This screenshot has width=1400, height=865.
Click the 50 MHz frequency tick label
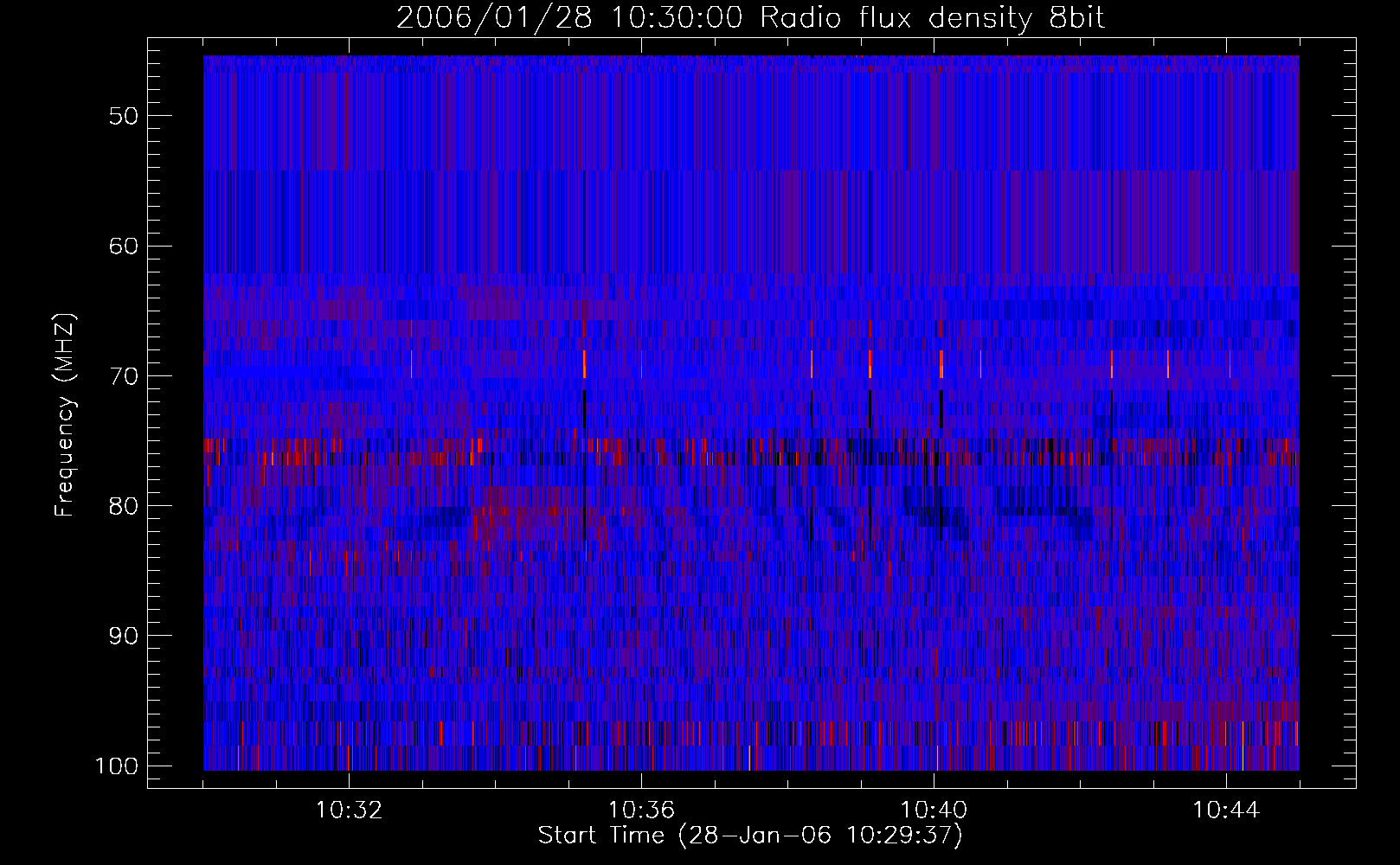(x=123, y=116)
